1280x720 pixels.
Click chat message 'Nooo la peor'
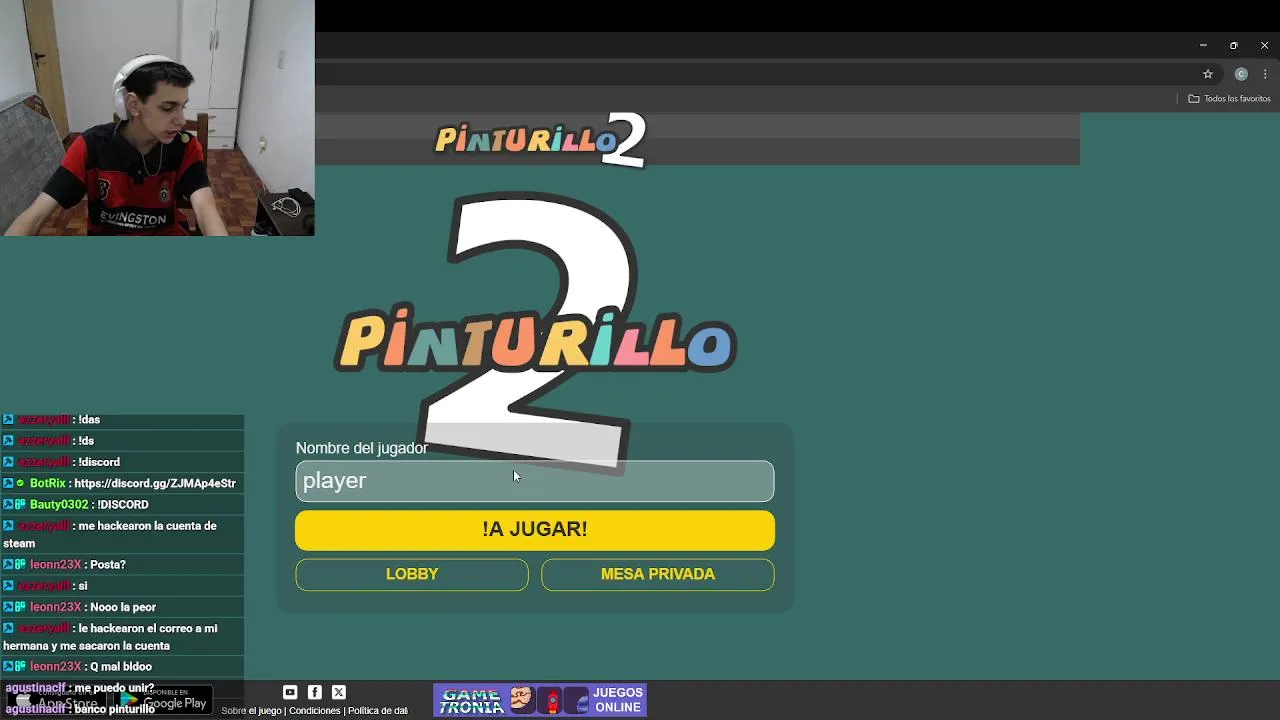123,607
